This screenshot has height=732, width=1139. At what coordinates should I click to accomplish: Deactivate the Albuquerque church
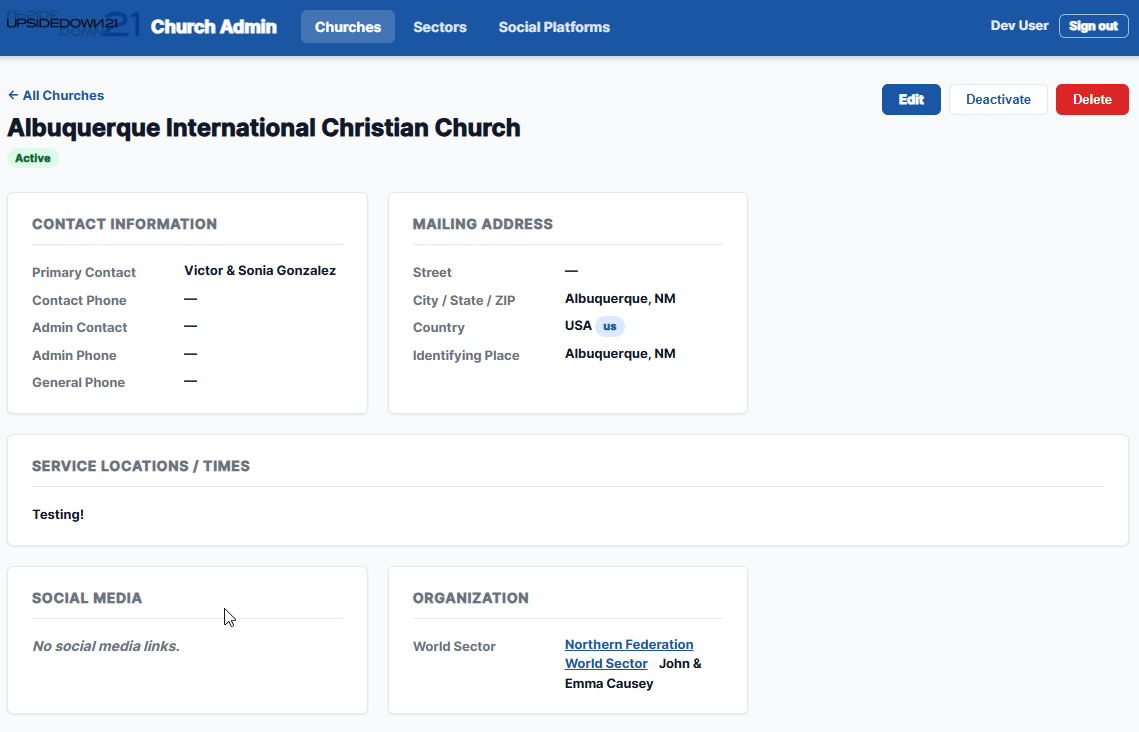(x=998, y=100)
